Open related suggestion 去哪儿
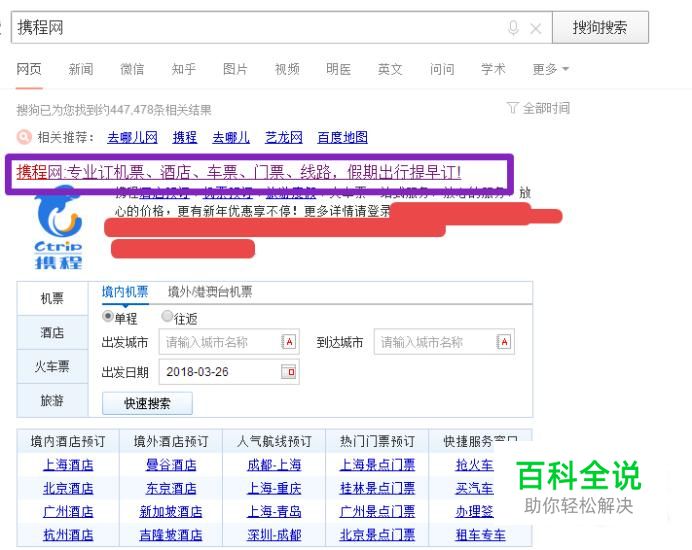The width and height of the screenshot is (692, 550). pos(231,137)
